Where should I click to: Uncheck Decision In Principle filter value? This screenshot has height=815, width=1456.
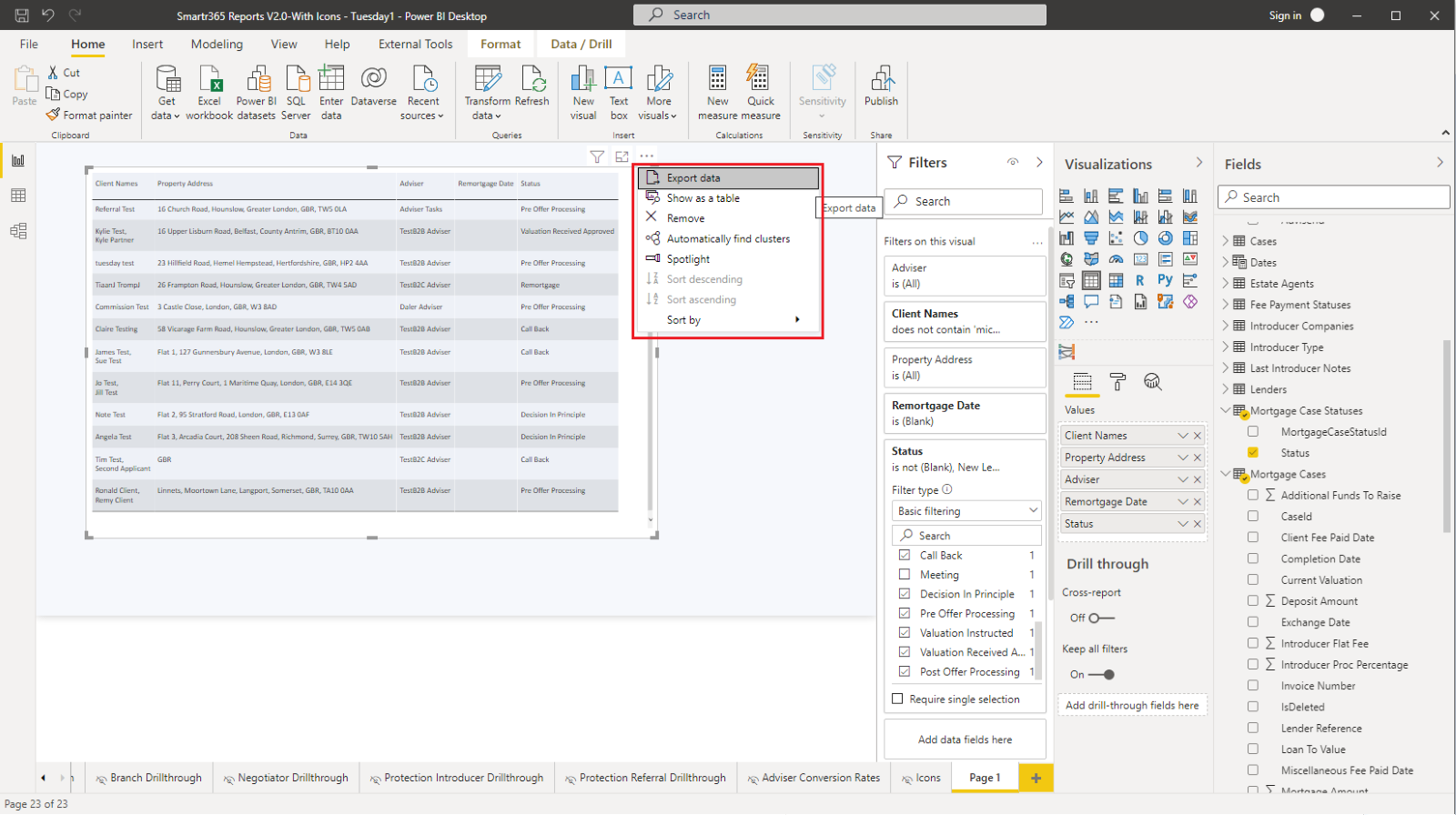[905, 594]
